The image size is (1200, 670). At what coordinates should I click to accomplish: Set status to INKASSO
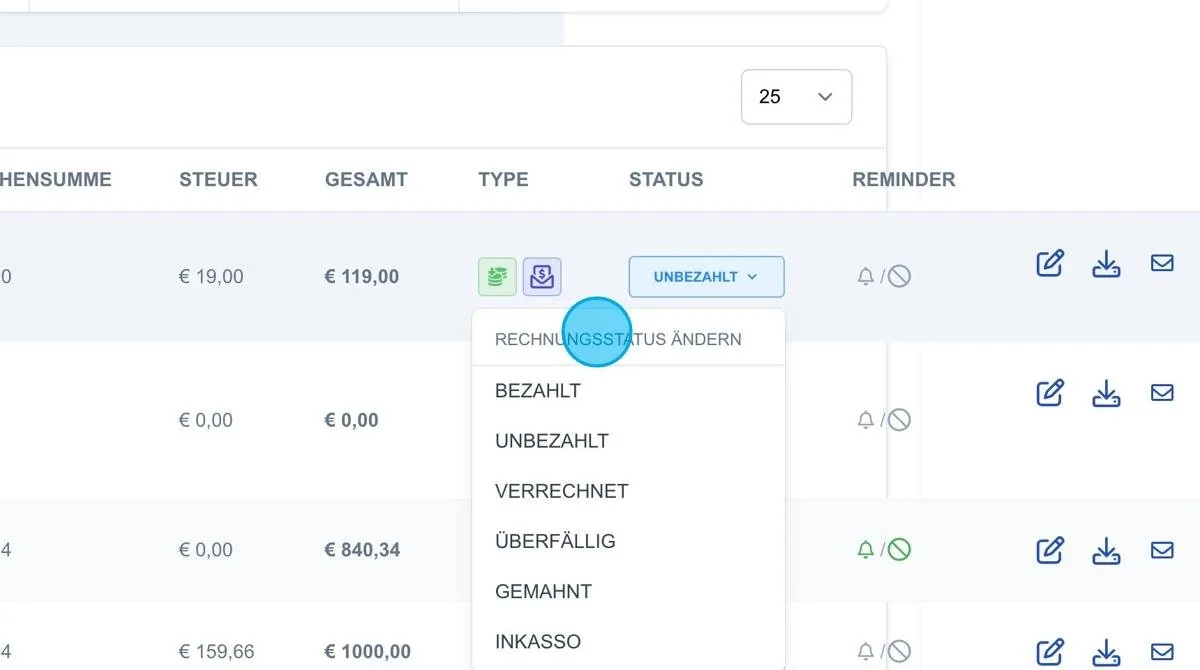pyautogui.click(x=629, y=641)
